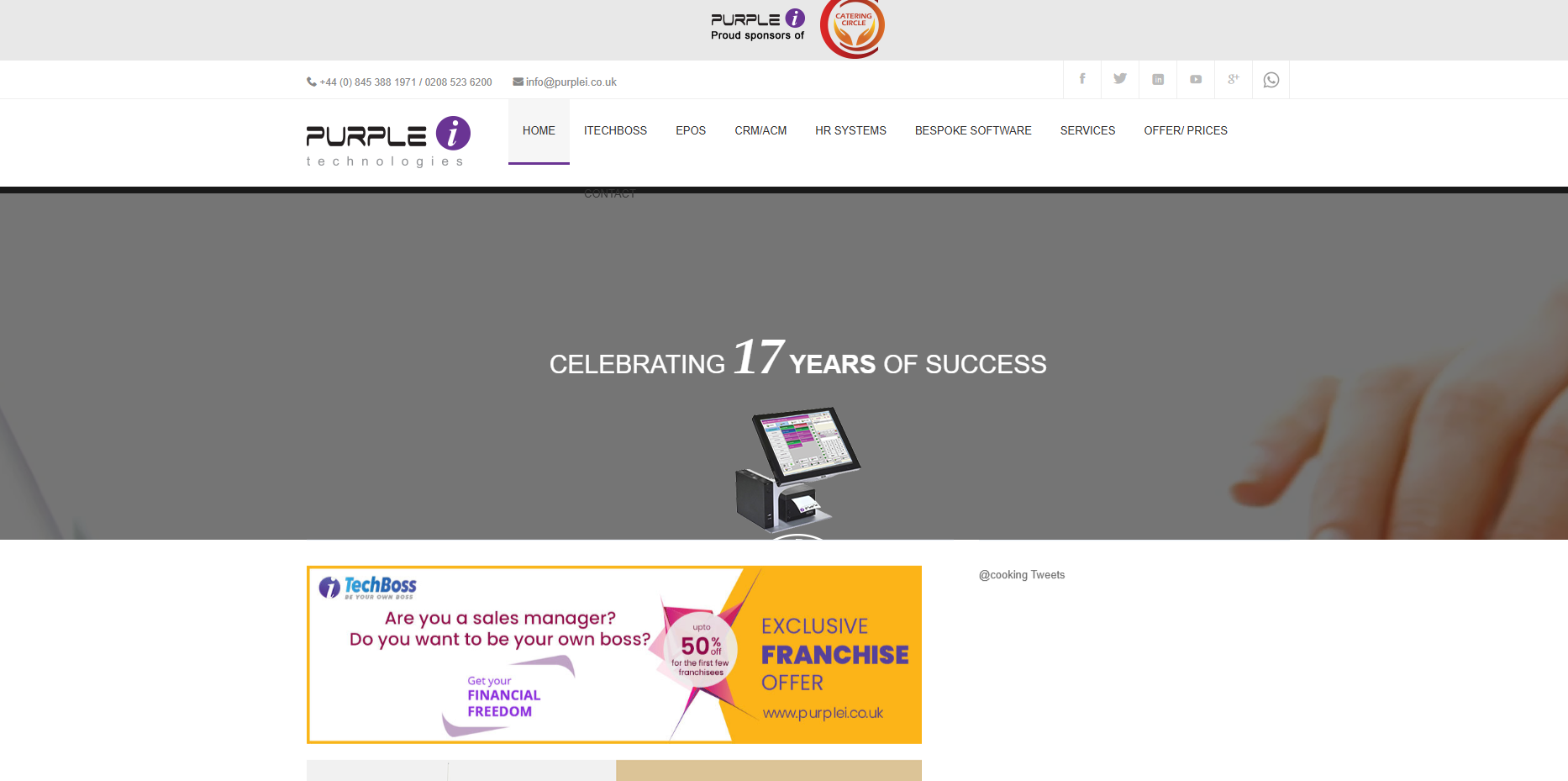Open the Facebook social icon

pos(1082,79)
